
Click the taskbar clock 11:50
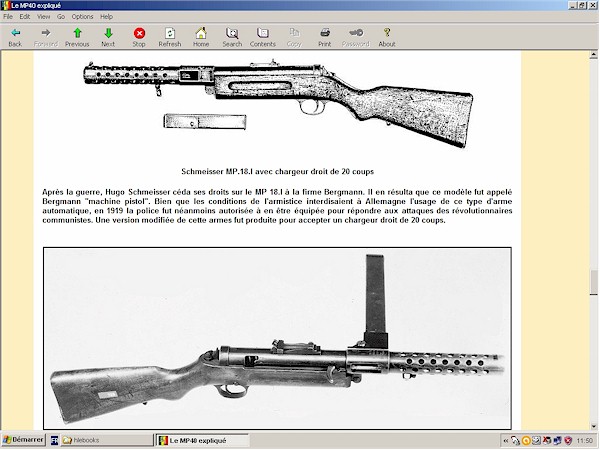[x=584, y=441]
